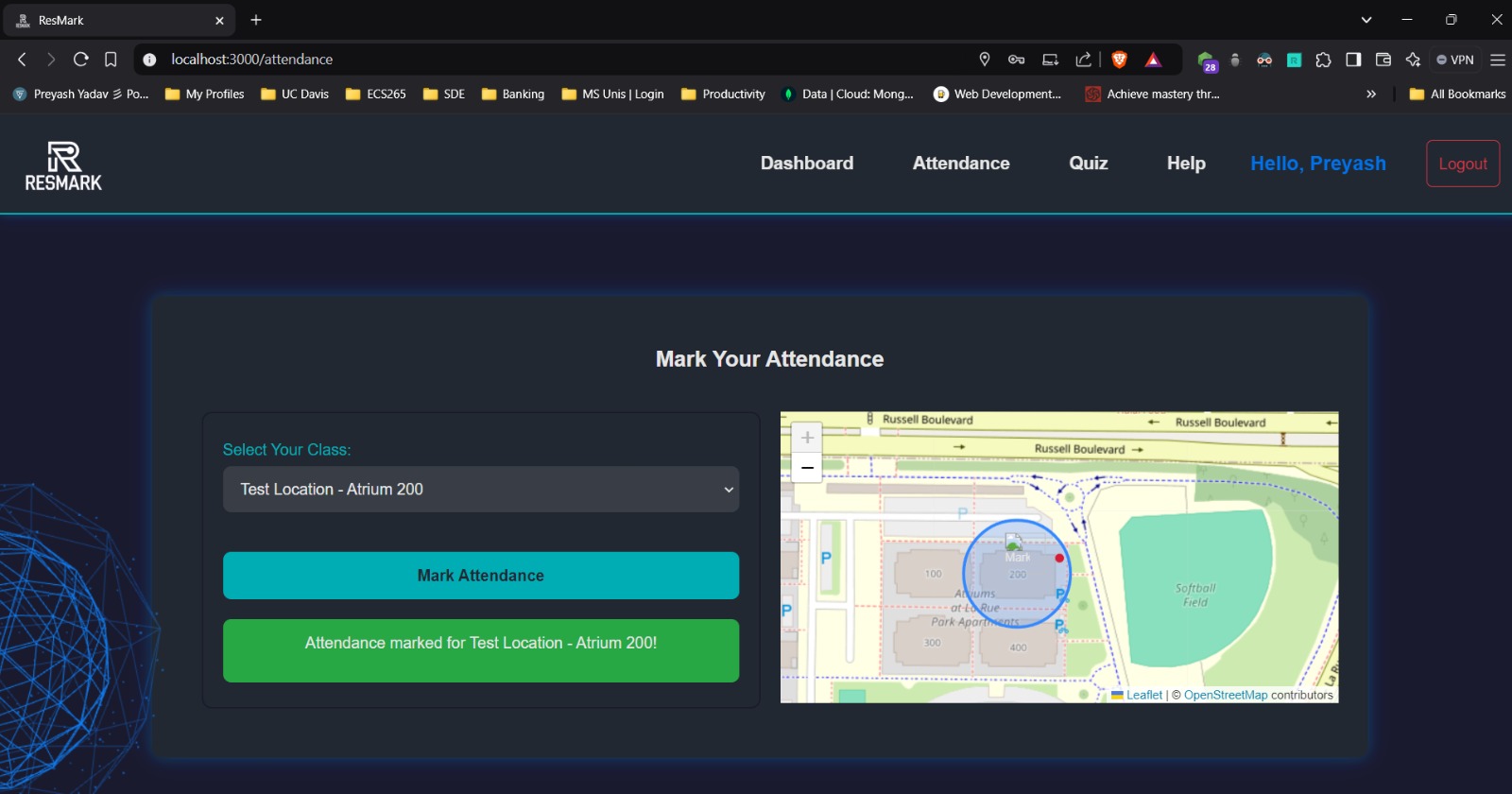The width and height of the screenshot is (1512, 794).
Task: Open the extensions puzzle icon
Action: pos(1324,60)
